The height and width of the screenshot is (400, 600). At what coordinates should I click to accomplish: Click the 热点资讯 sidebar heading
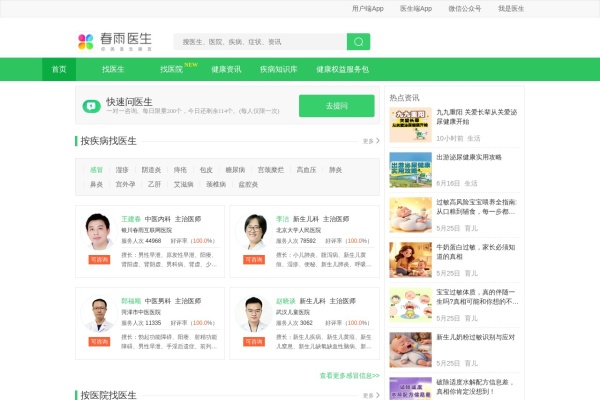[404, 98]
